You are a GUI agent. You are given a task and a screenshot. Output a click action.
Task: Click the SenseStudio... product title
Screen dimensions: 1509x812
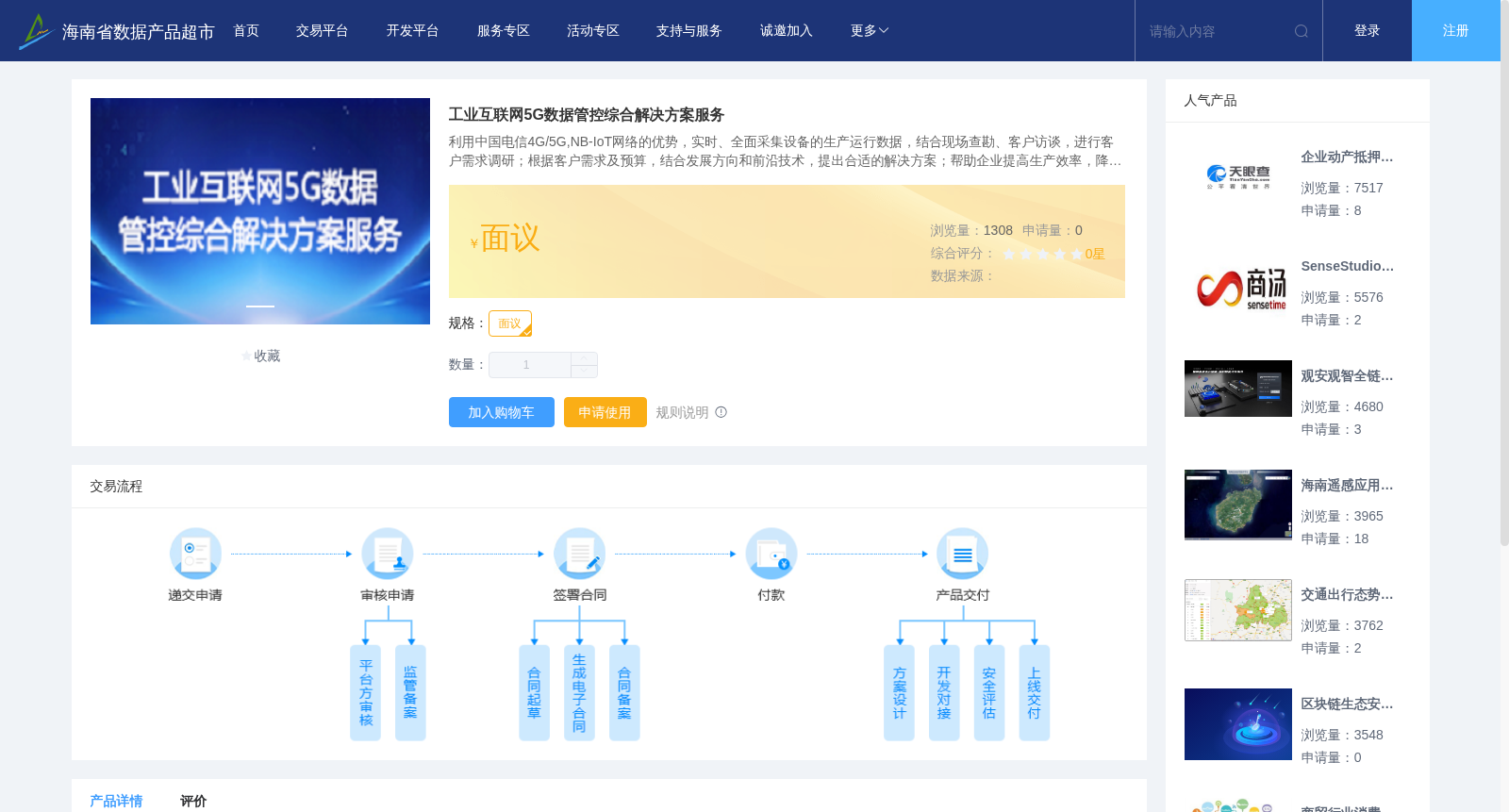tap(1347, 267)
